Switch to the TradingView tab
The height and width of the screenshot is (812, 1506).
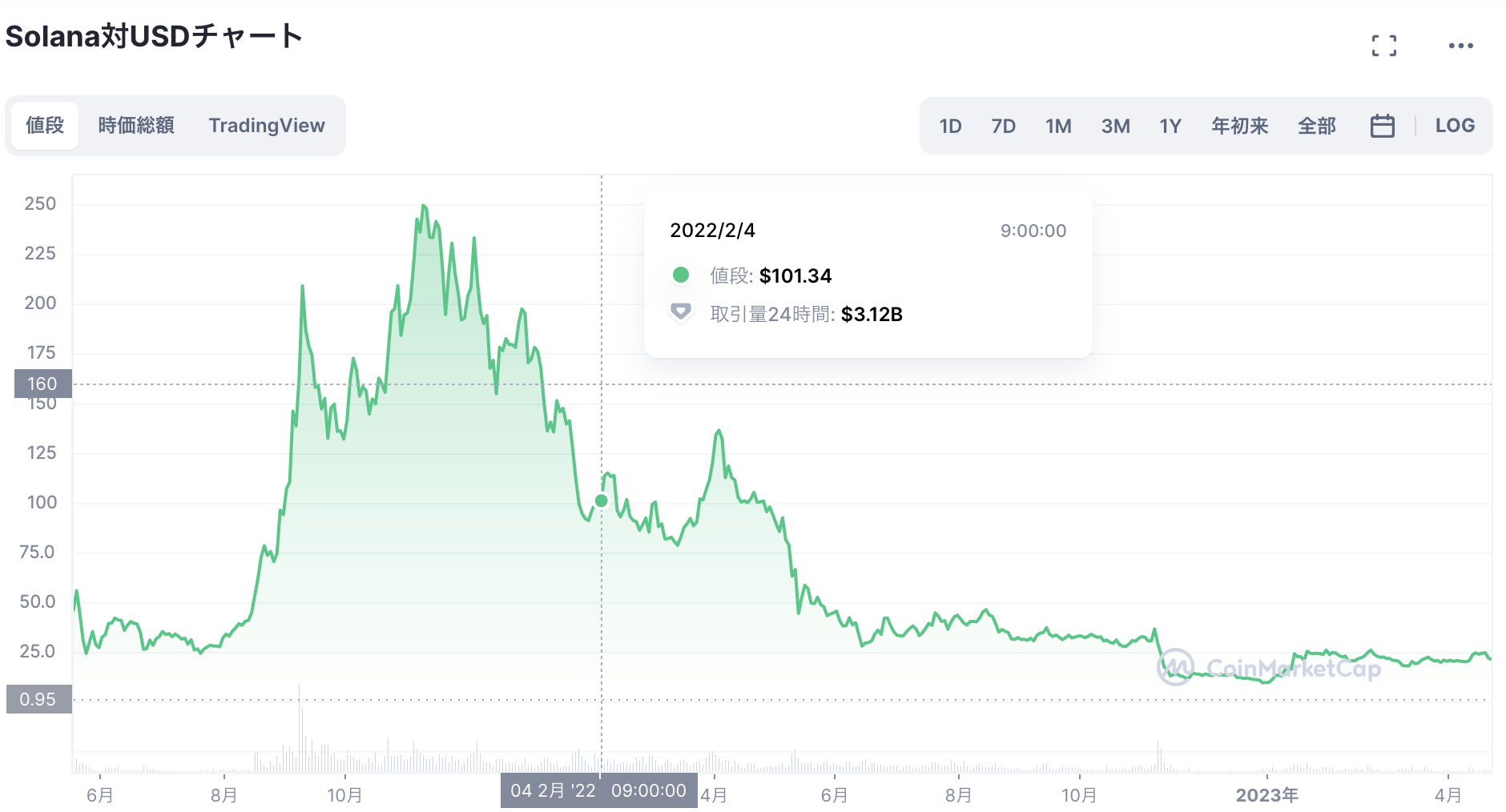[267, 126]
